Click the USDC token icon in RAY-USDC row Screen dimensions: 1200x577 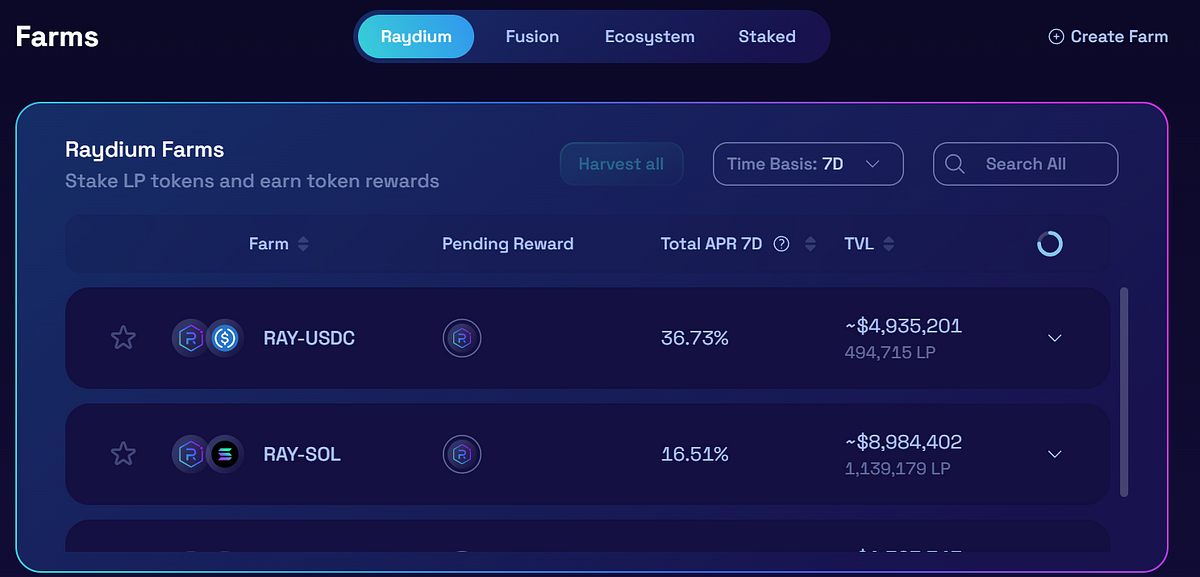coord(225,338)
